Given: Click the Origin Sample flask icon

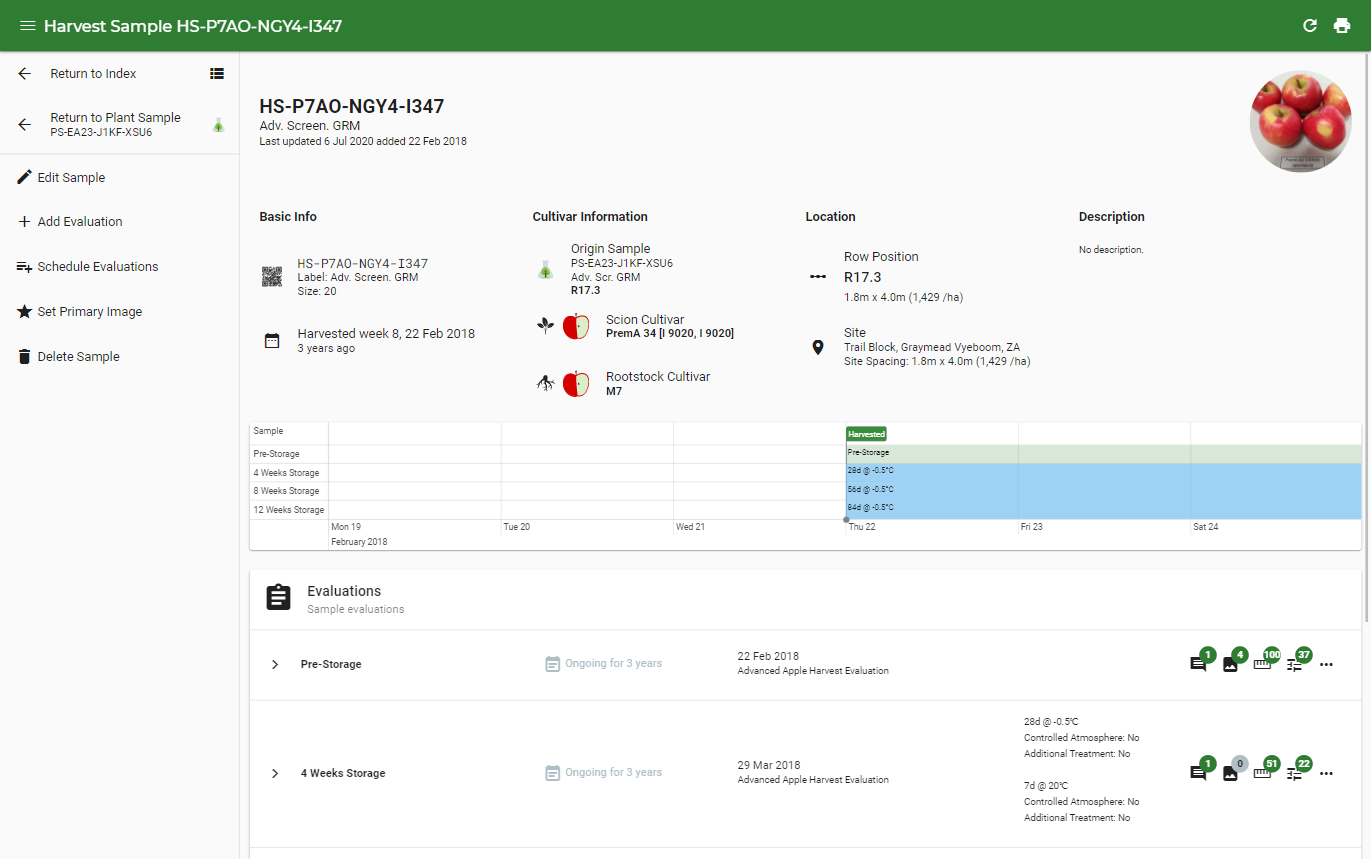Looking at the screenshot, I should click(x=545, y=270).
